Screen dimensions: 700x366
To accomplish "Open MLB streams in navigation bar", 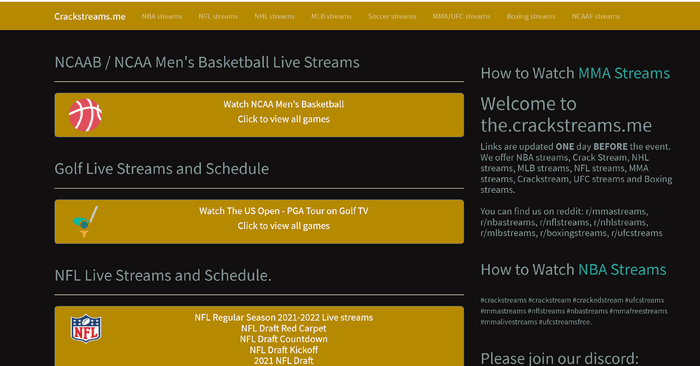I will 331,17.
